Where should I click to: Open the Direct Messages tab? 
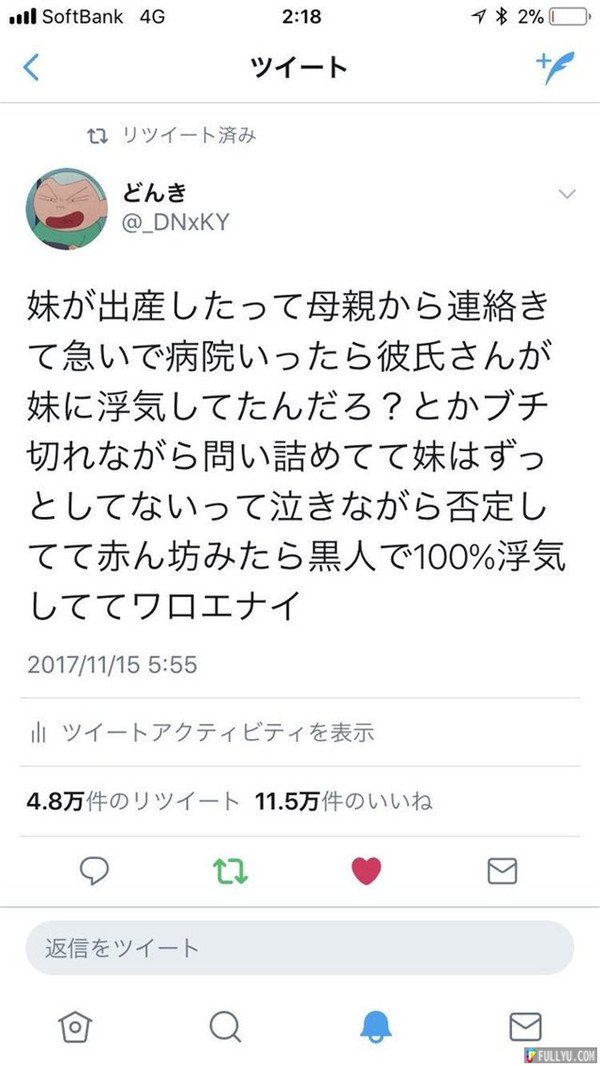tap(525, 1026)
